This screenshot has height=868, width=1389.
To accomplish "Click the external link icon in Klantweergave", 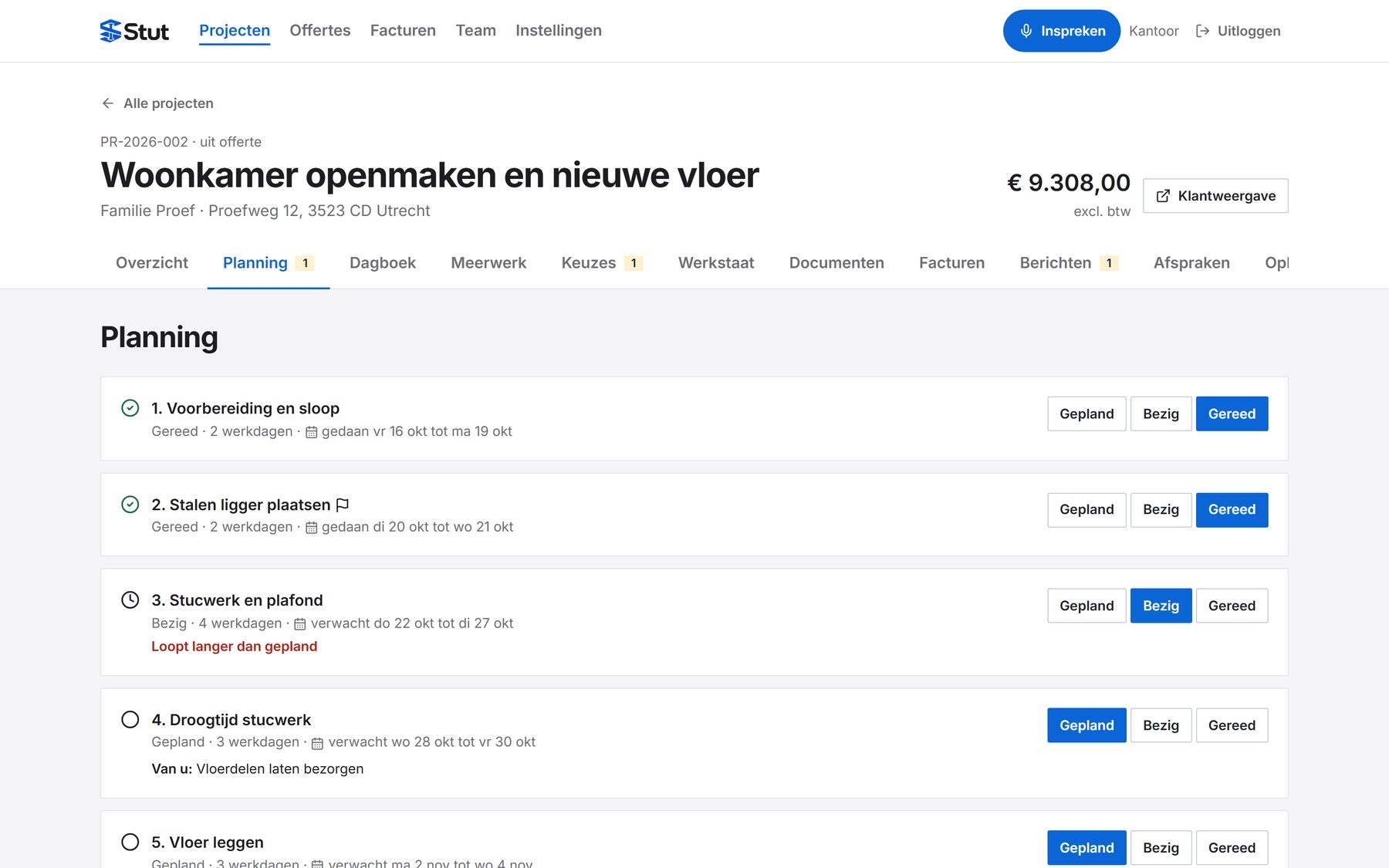I will (1163, 196).
